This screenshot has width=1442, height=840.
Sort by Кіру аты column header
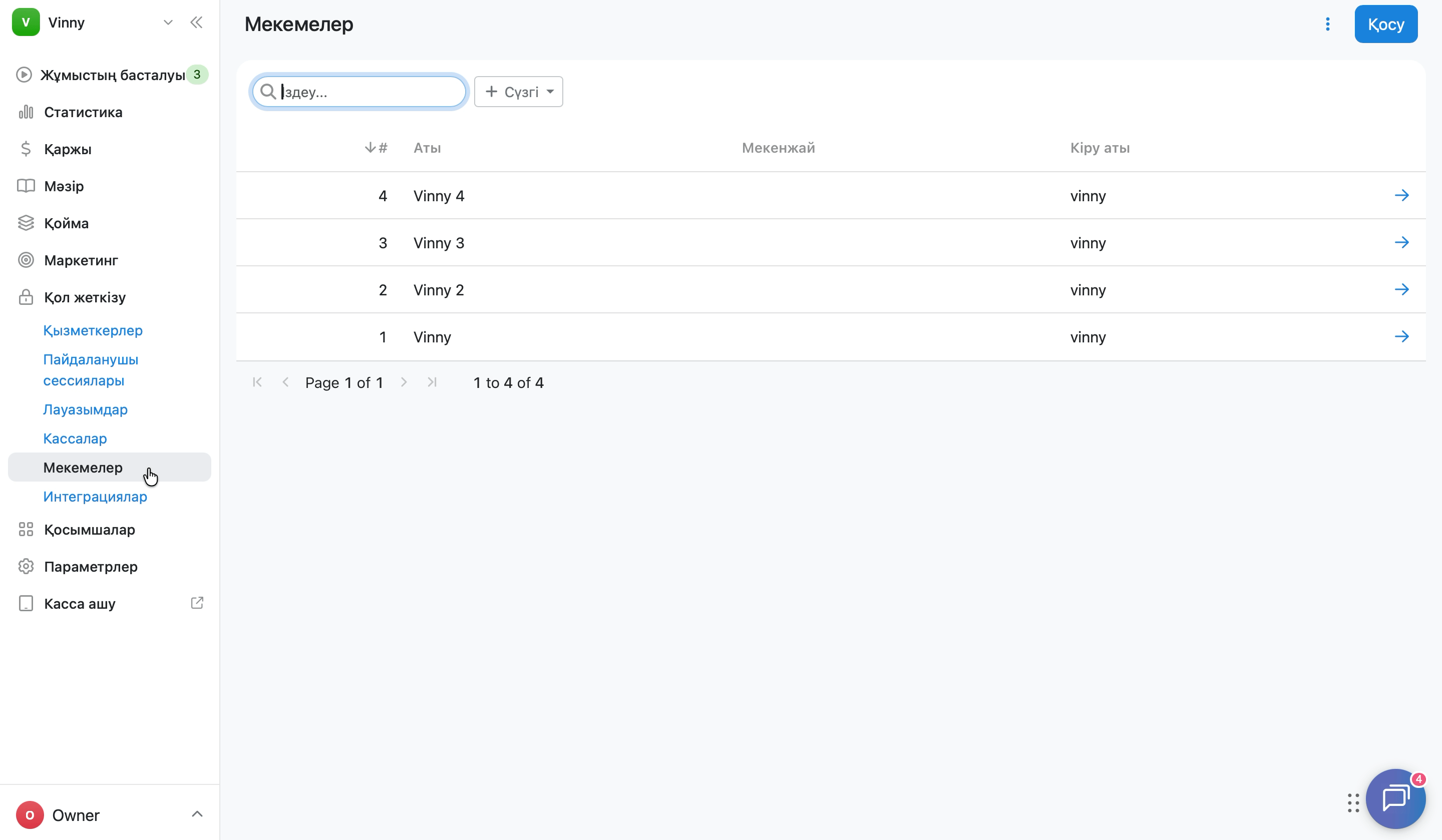(x=1100, y=148)
